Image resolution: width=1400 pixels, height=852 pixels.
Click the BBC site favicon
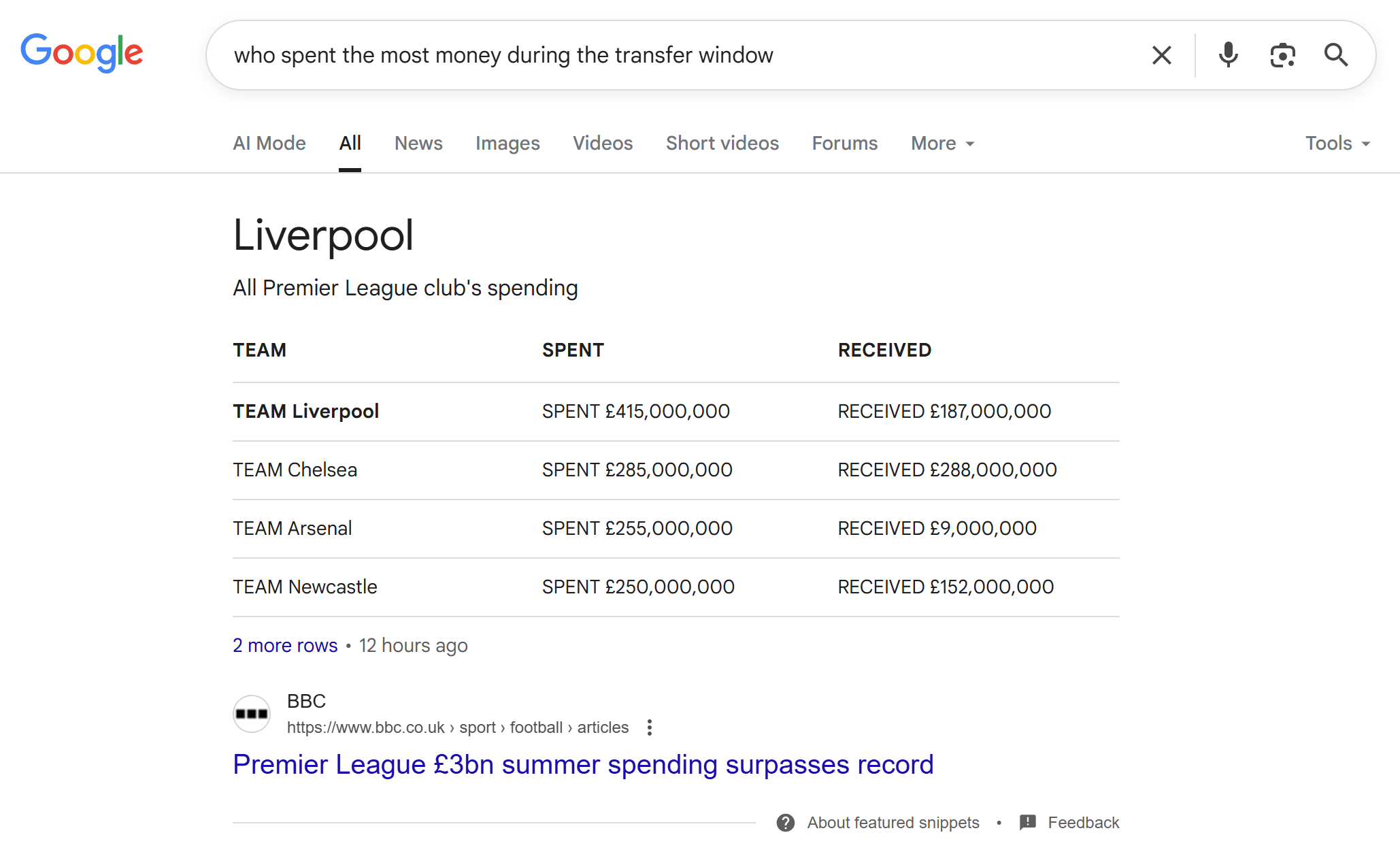pyautogui.click(x=251, y=713)
